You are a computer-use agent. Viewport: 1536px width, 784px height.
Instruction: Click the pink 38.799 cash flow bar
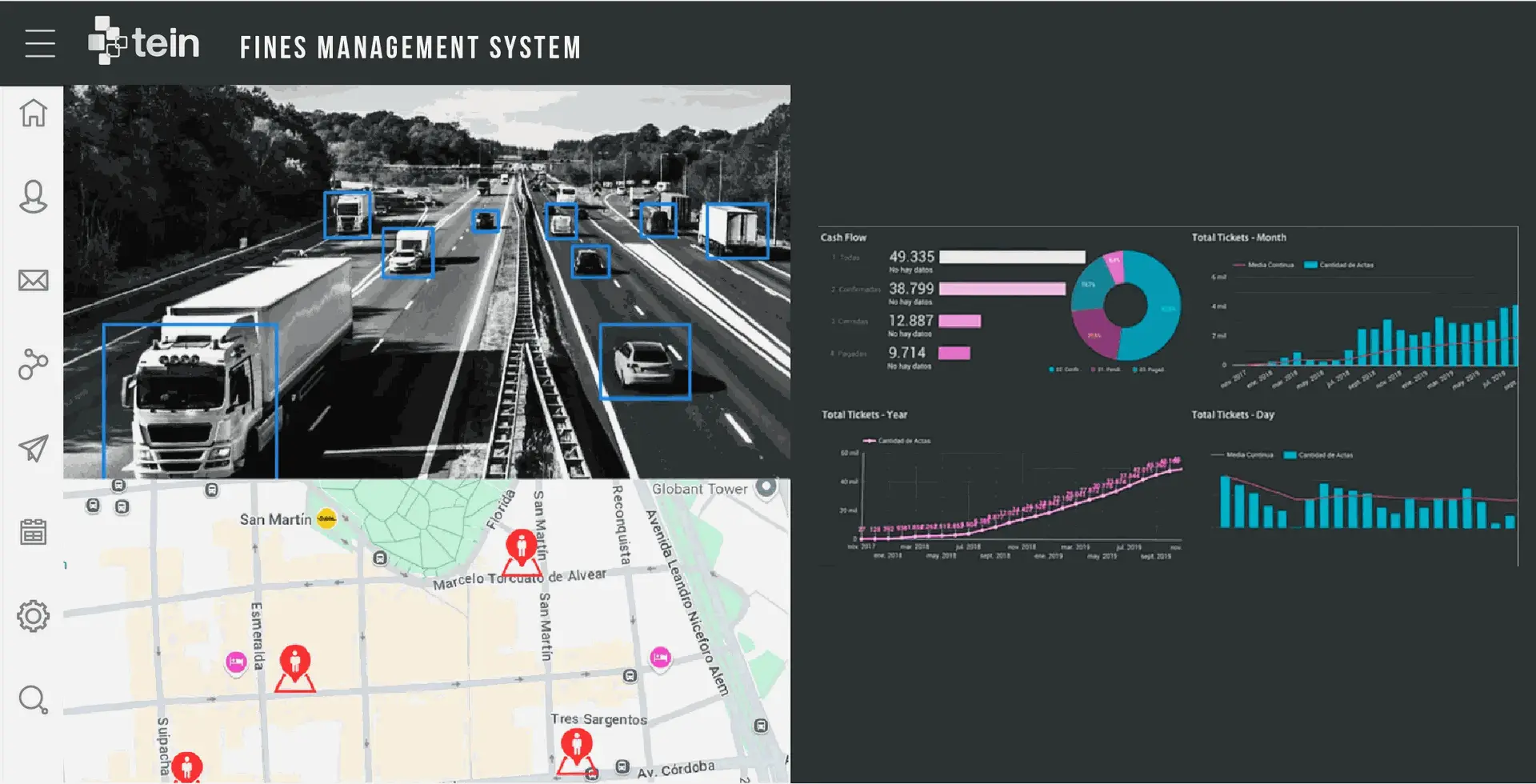pos(1002,289)
